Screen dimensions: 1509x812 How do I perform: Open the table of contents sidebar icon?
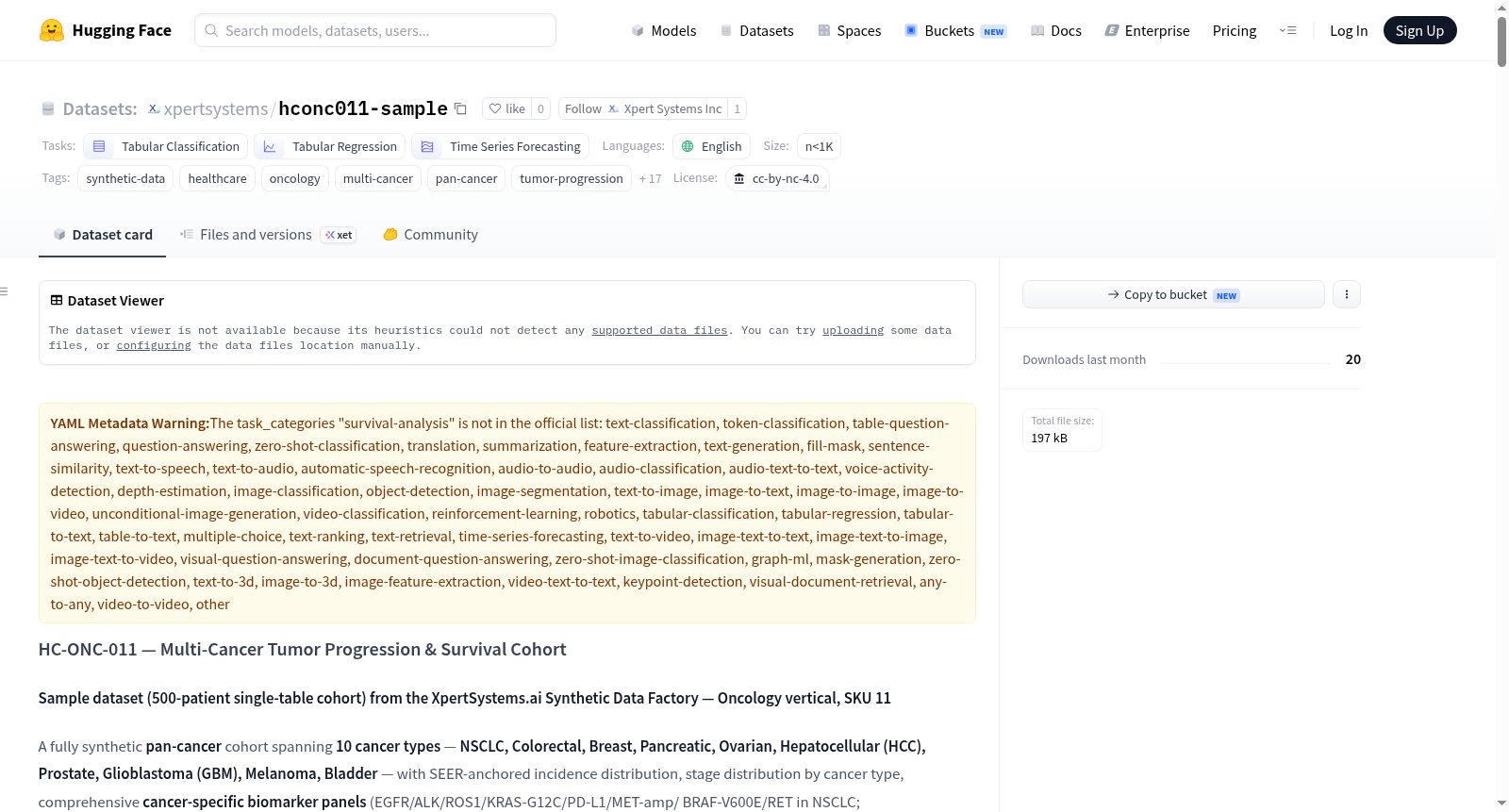coord(4,291)
